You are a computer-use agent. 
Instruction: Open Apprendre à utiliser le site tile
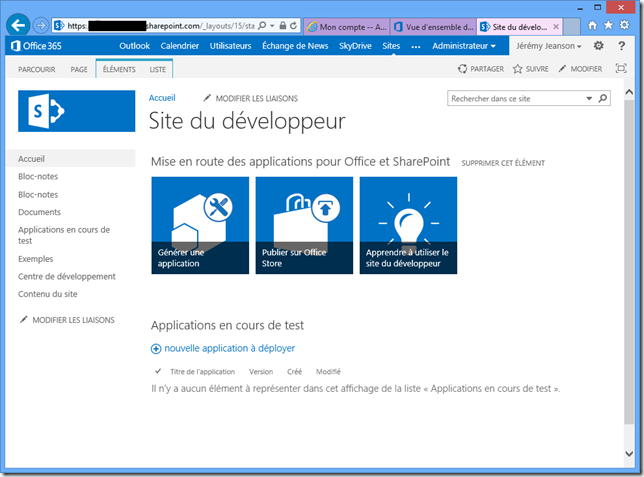(408, 225)
